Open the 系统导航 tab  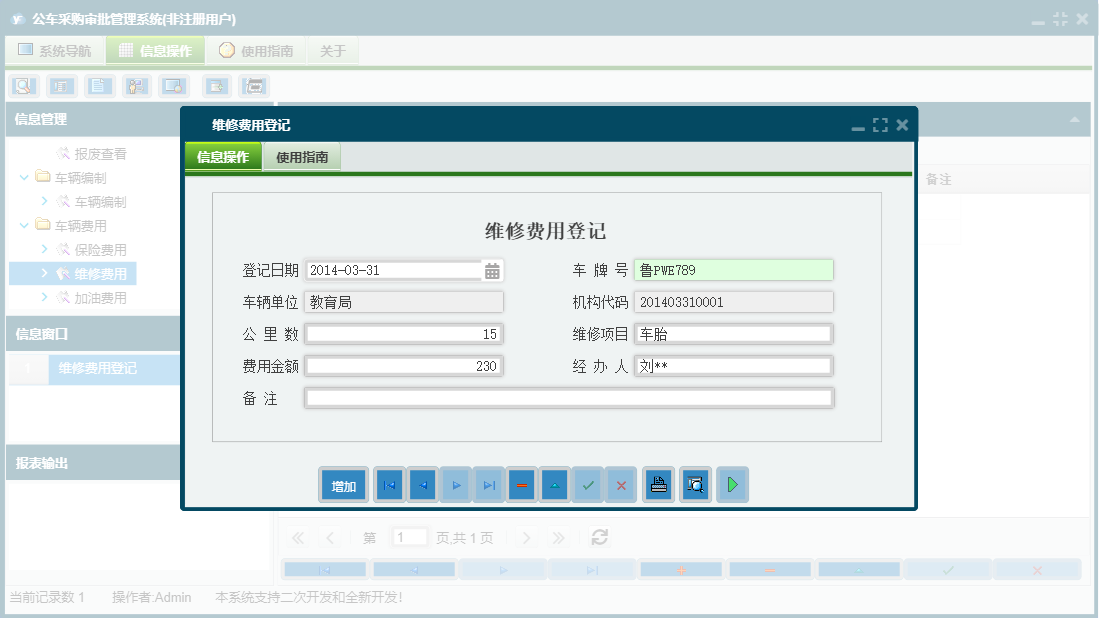point(55,50)
